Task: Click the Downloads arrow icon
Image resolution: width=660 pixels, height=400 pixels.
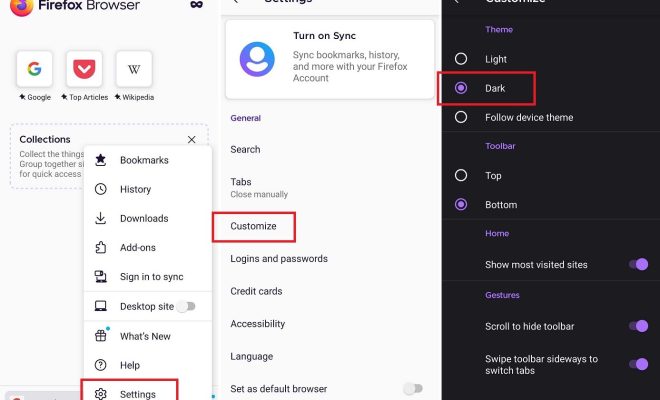Action: [101, 218]
